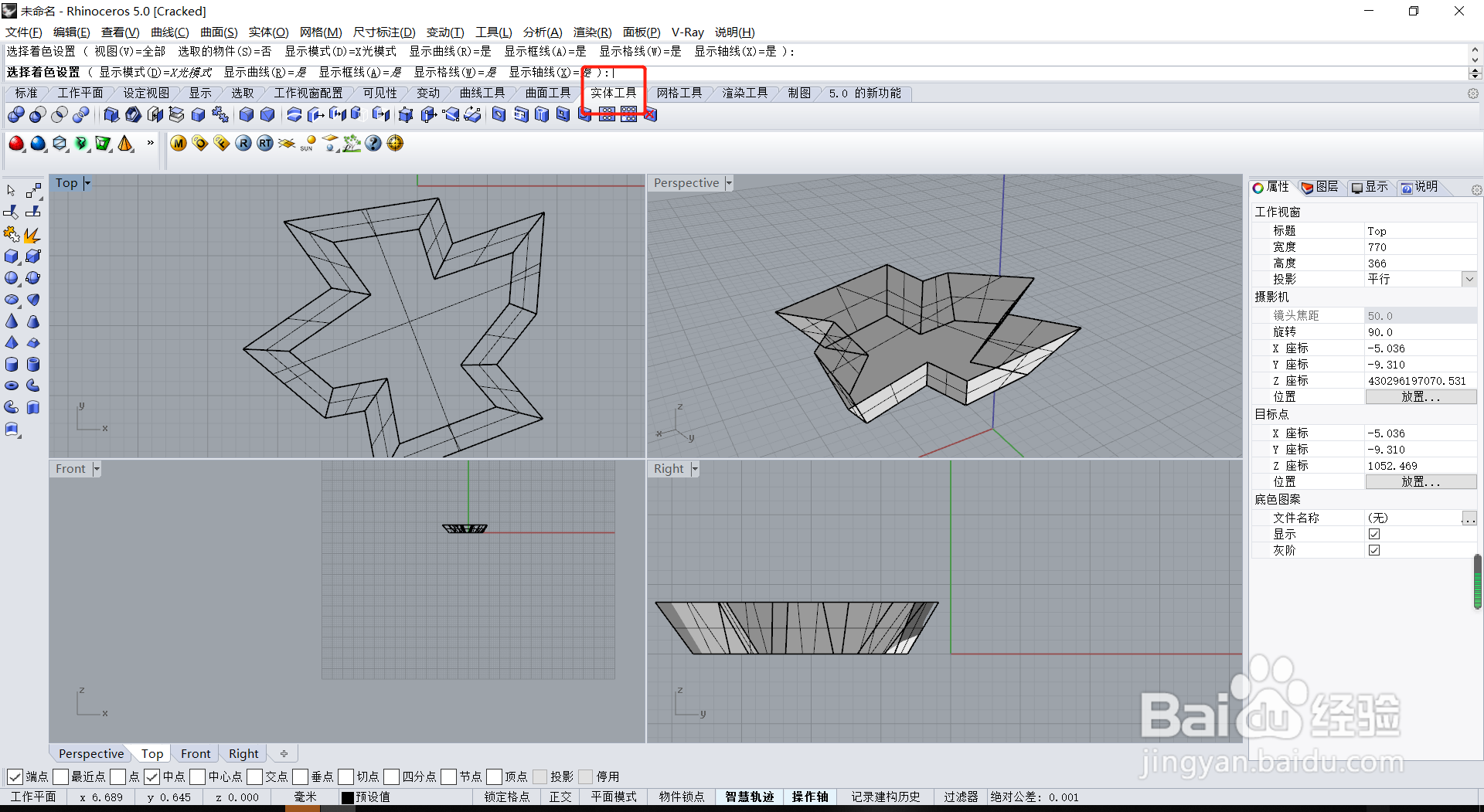1484x812 pixels.
Task: Toggle 正交 ortho mode in status bar
Action: tap(560, 797)
